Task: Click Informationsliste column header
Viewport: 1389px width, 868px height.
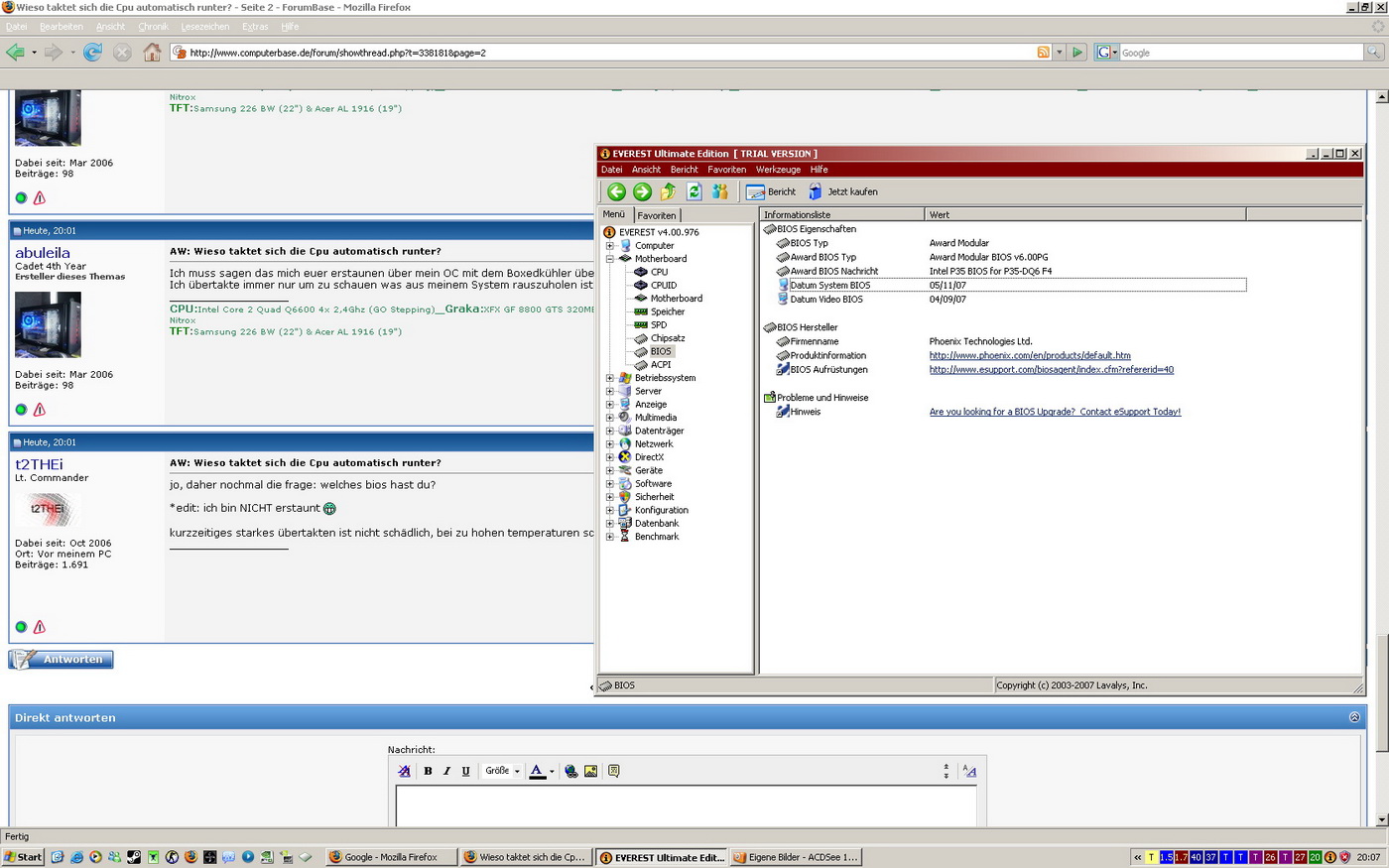Action: pyautogui.click(x=842, y=214)
